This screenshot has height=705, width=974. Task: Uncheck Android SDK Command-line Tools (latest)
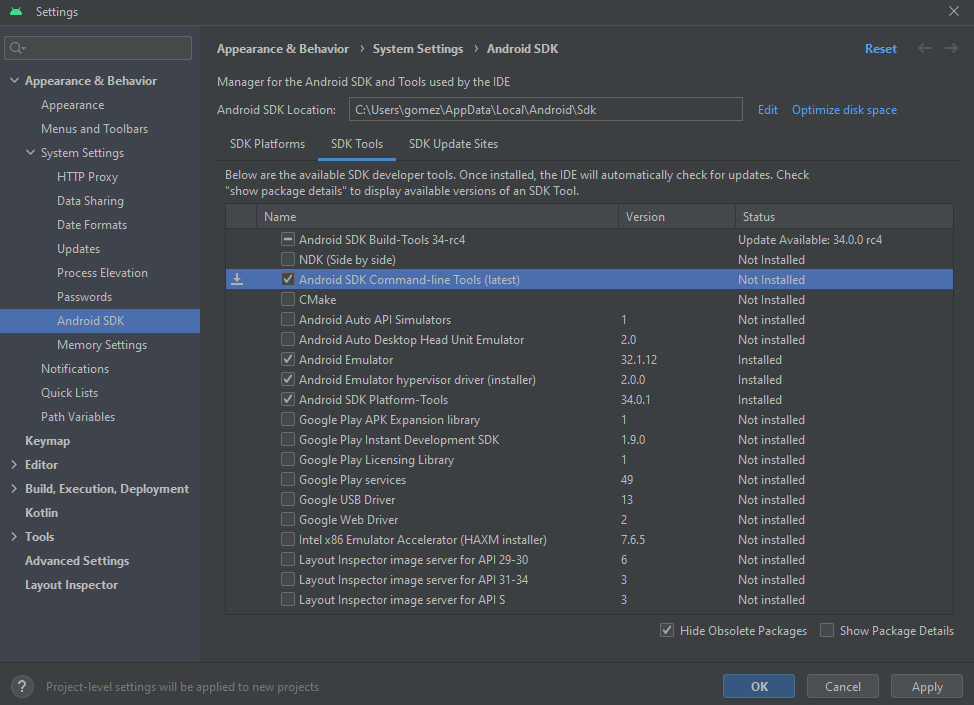pyautogui.click(x=288, y=279)
